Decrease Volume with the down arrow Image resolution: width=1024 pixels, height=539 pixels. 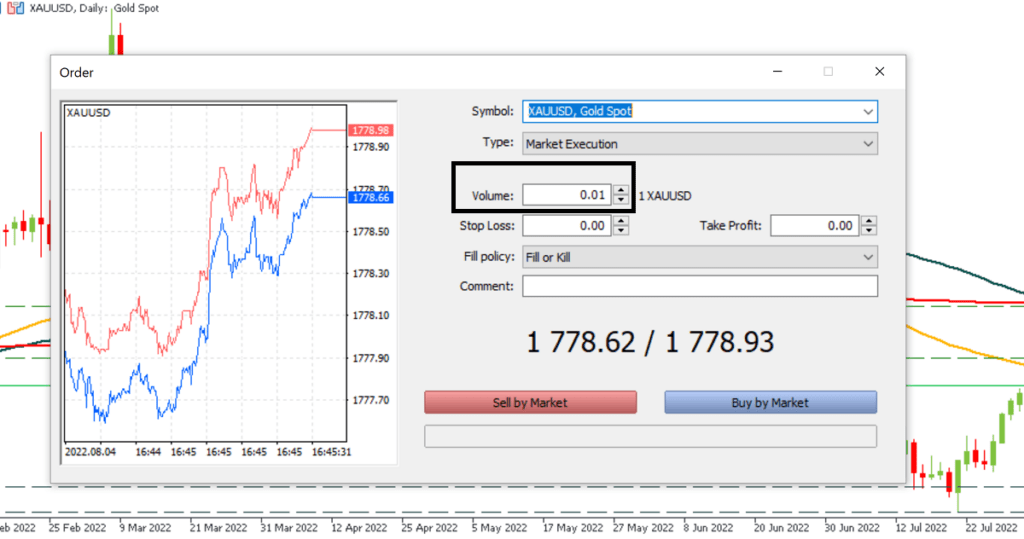pos(621,201)
